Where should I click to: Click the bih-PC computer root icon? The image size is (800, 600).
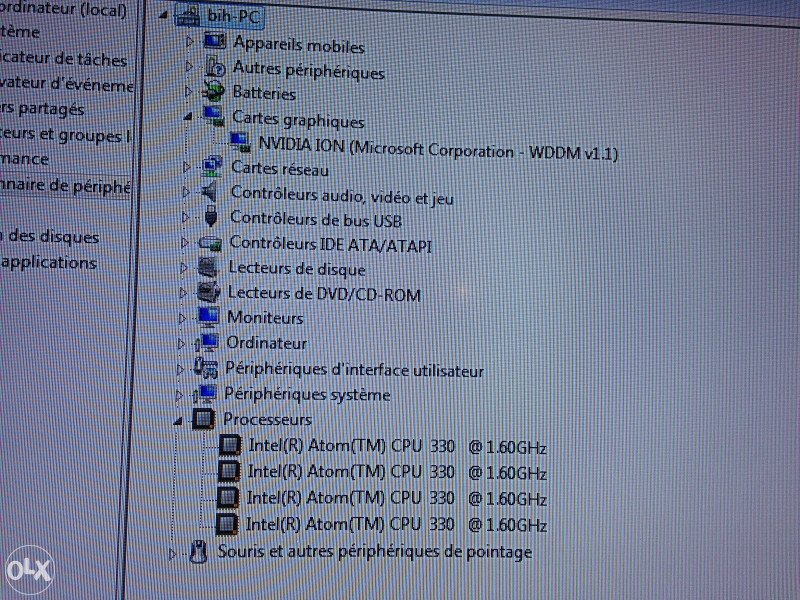(x=187, y=15)
